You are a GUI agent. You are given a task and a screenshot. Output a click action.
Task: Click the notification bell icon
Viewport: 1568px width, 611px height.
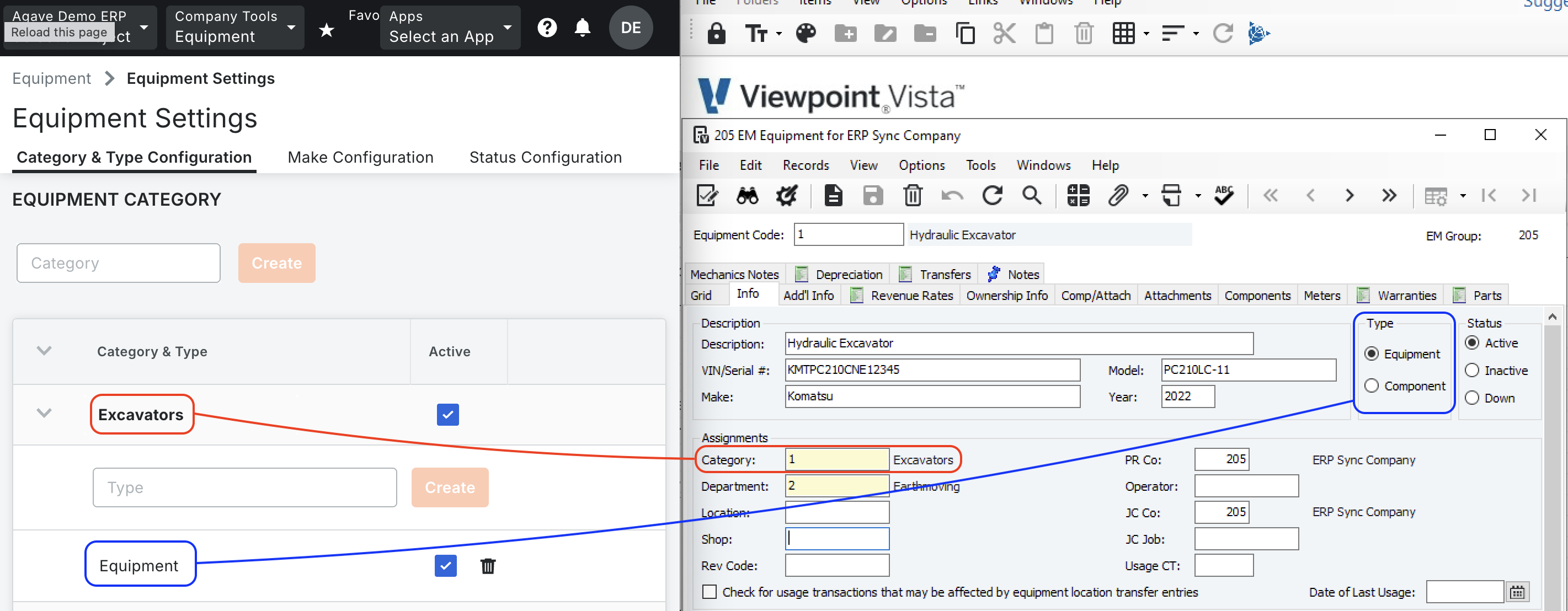(x=583, y=28)
